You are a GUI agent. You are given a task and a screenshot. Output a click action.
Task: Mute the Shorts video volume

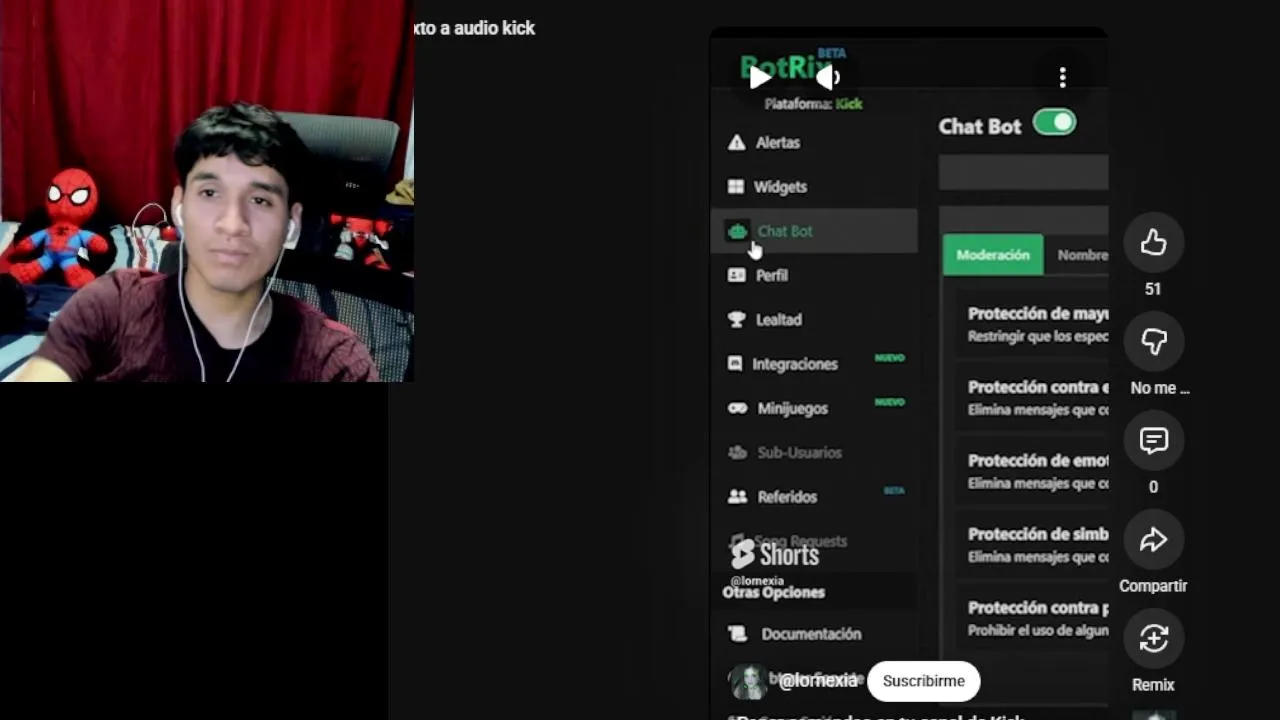click(828, 77)
